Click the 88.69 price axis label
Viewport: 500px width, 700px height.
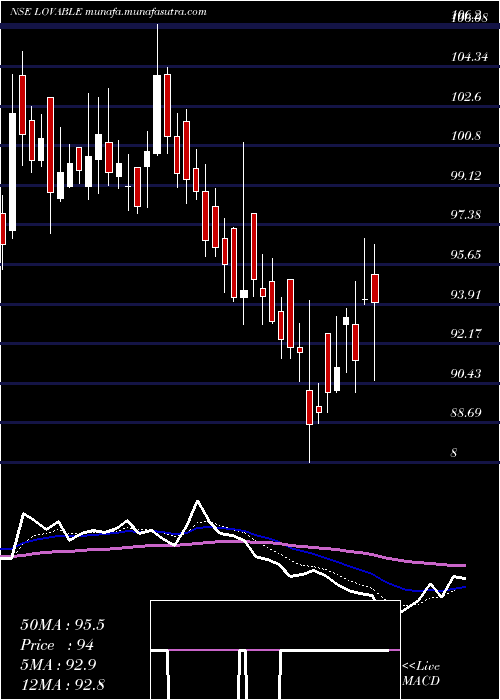point(466,412)
